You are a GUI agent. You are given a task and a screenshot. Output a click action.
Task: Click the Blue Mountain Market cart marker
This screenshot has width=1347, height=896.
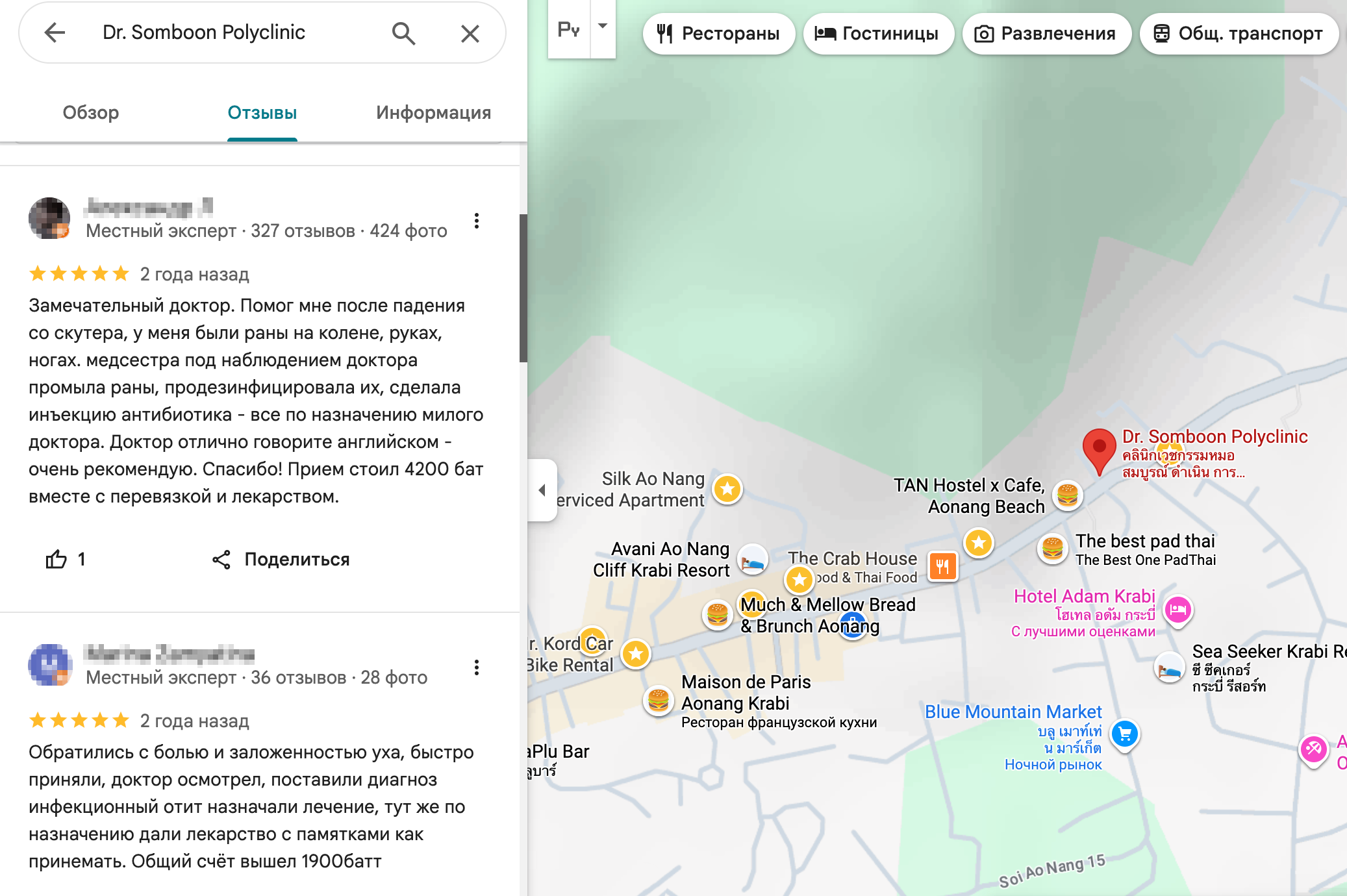pos(1125,734)
